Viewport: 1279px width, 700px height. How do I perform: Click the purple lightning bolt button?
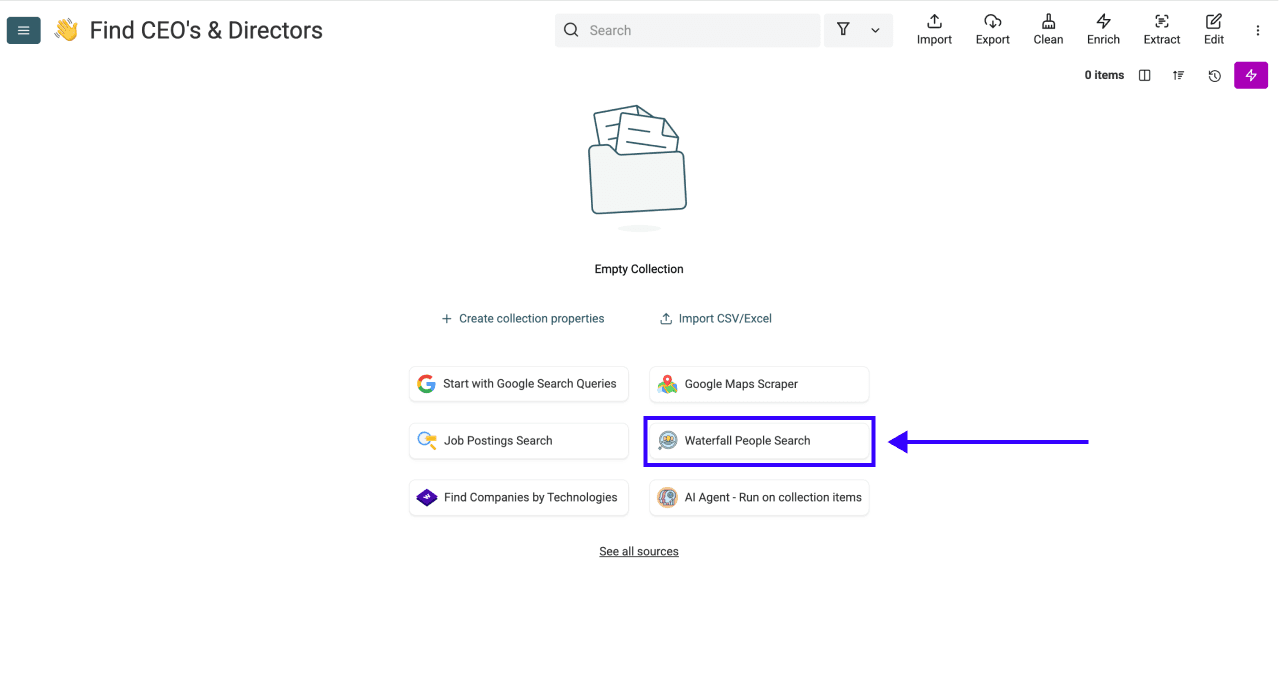[1250, 75]
